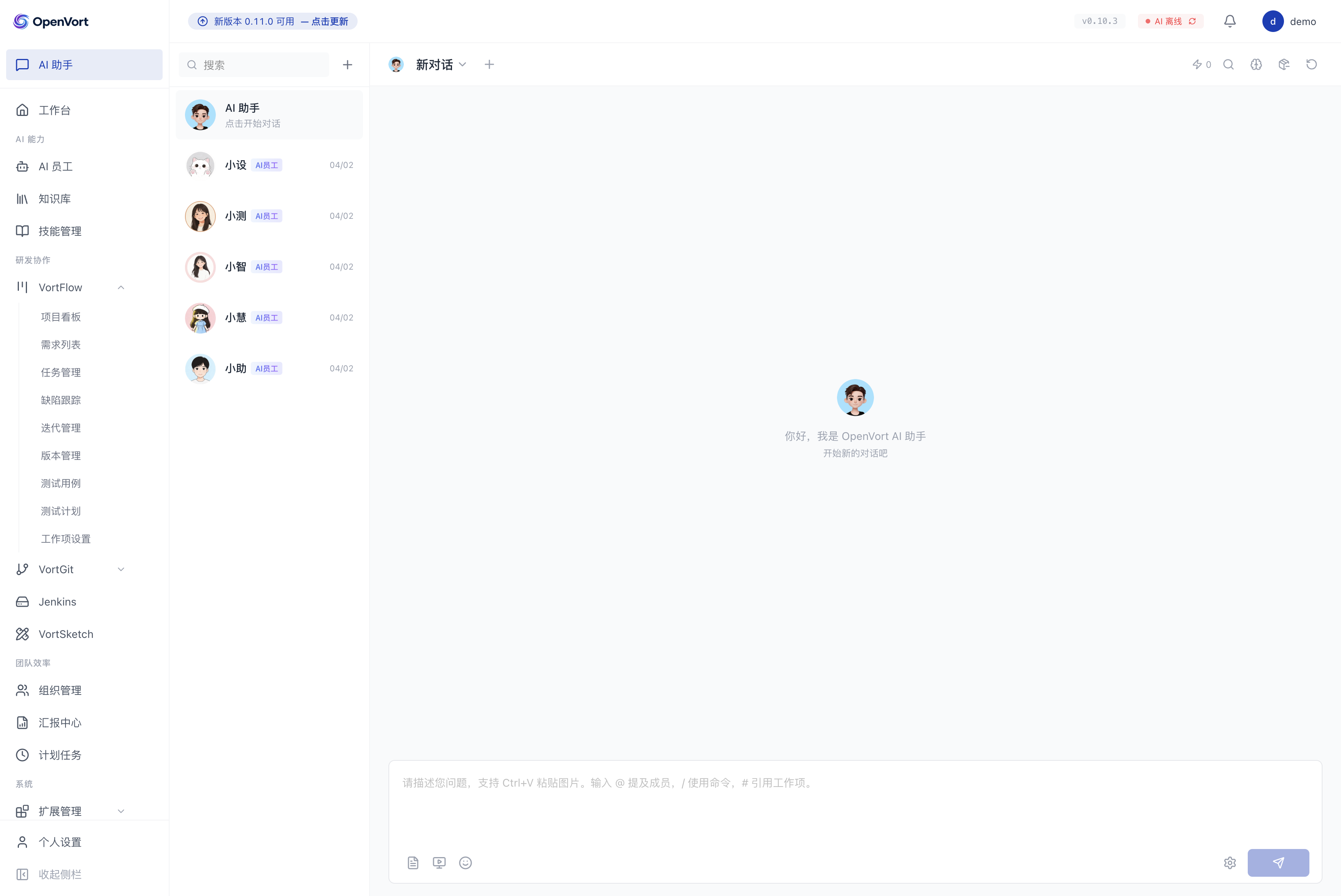The height and width of the screenshot is (896, 1341).
Task: Click the 04/02 date in the 小助 row
Action: [x=341, y=369]
